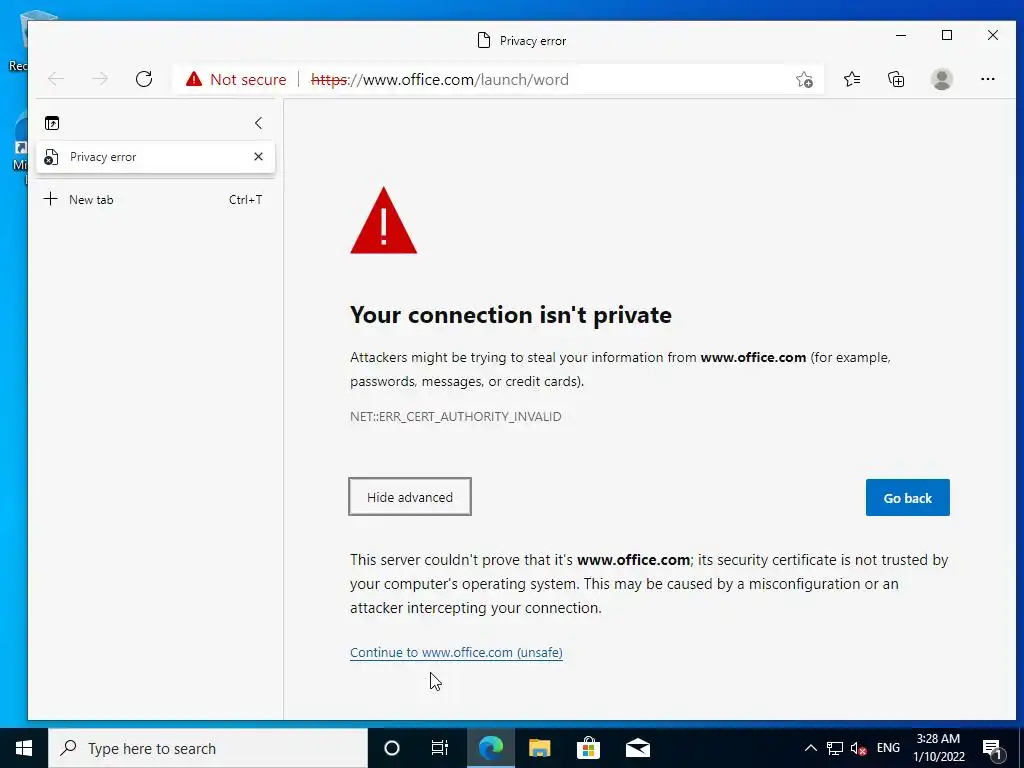Open Settings and more ellipsis menu
This screenshot has height=768, width=1024.
coord(987,79)
